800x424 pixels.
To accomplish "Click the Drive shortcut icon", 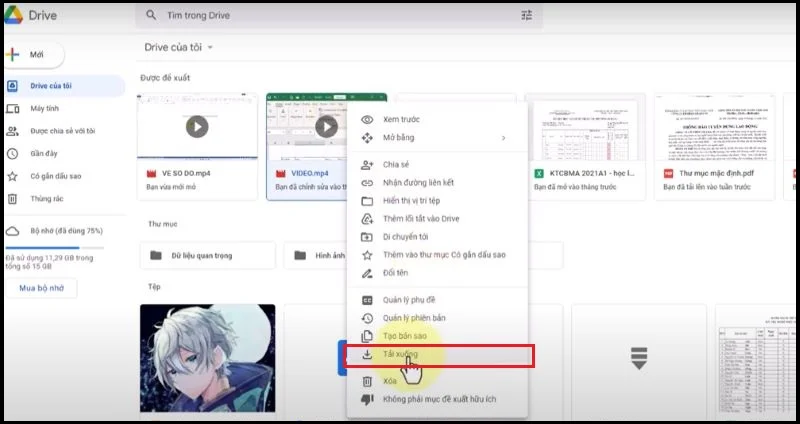I will [x=367, y=219].
